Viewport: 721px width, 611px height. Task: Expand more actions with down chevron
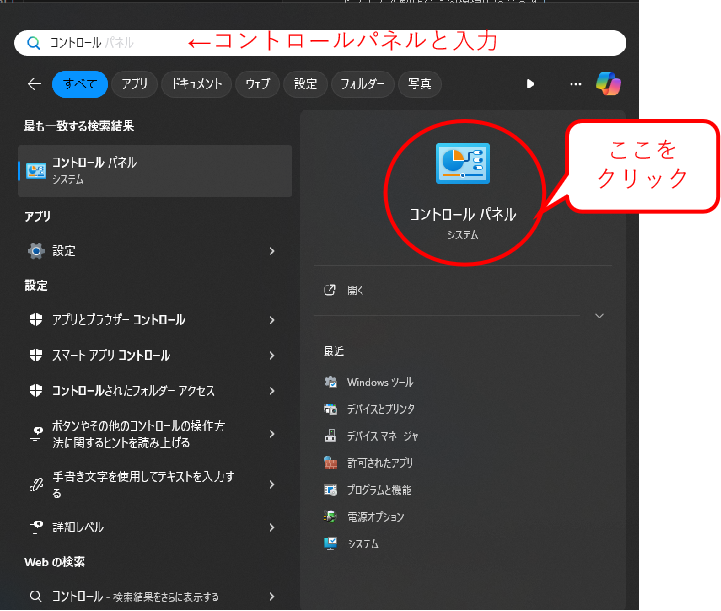tap(599, 316)
